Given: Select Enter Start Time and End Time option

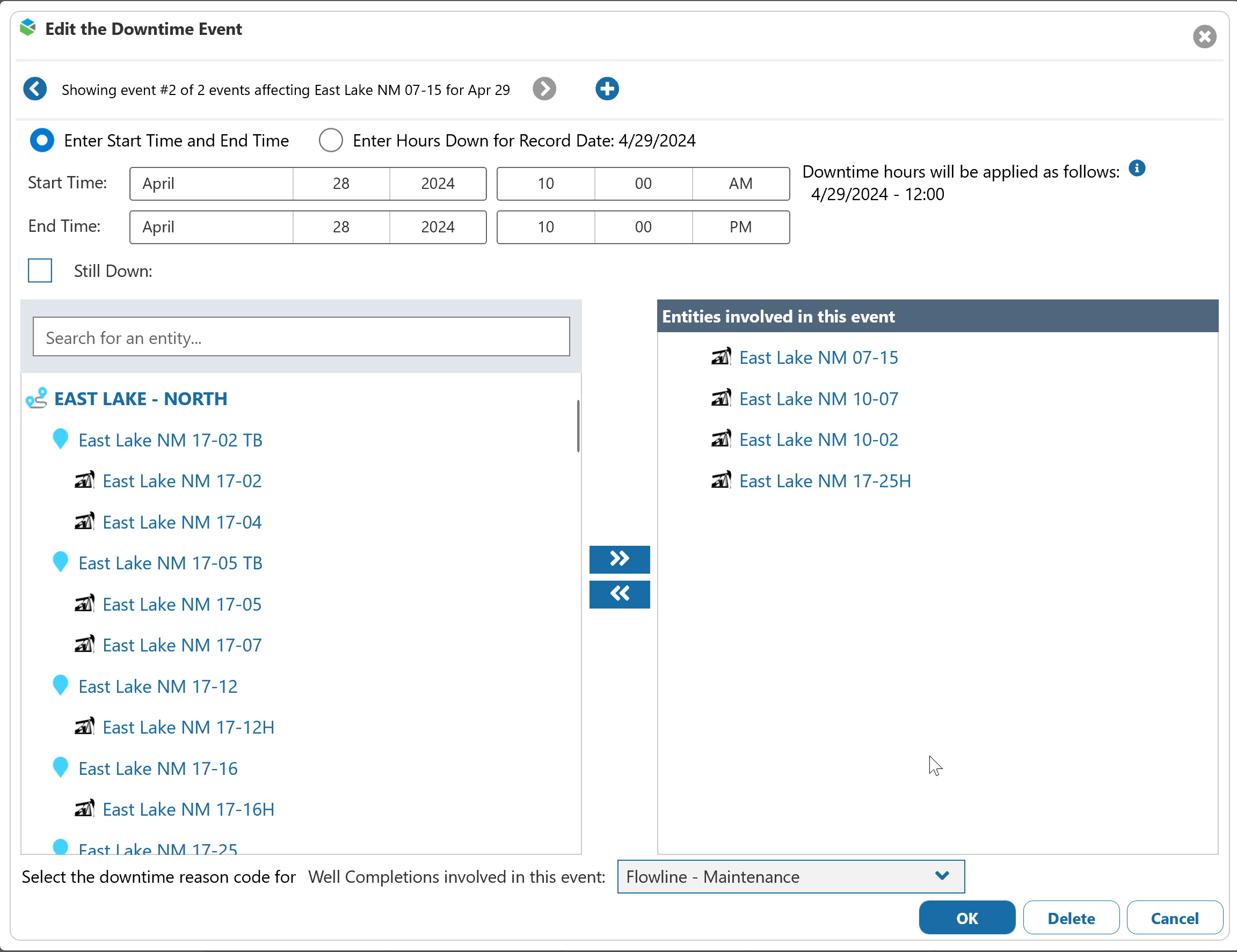Looking at the screenshot, I should click(x=42, y=141).
